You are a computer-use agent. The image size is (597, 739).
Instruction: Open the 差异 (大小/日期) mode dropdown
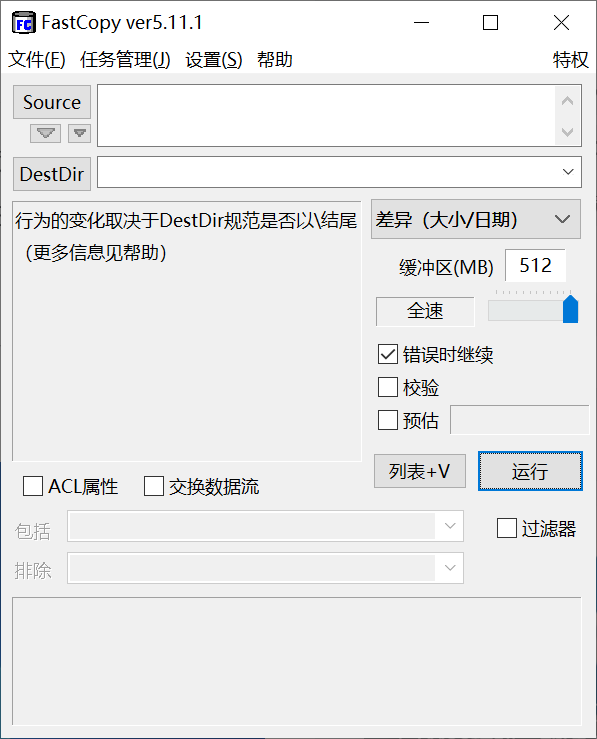[476, 219]
